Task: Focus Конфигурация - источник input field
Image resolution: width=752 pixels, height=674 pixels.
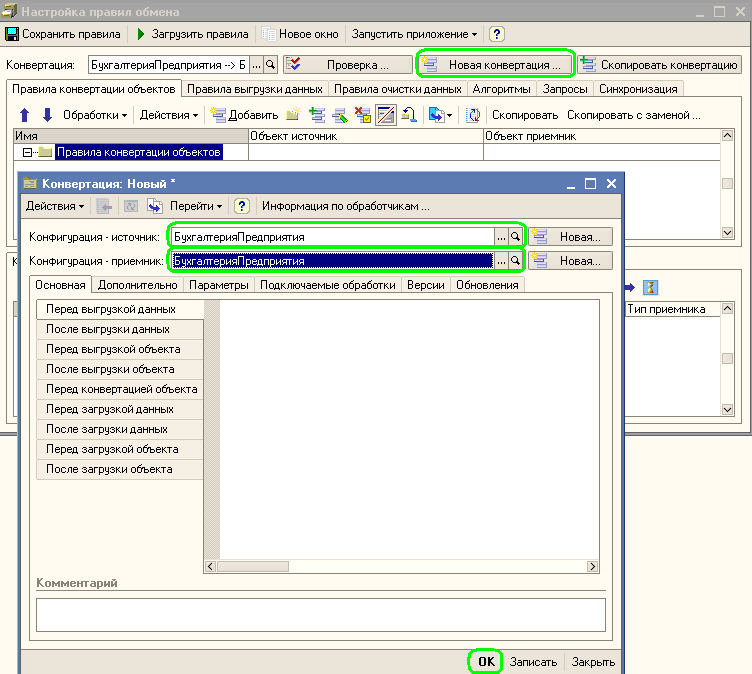Action: click(x=333, y=237)
